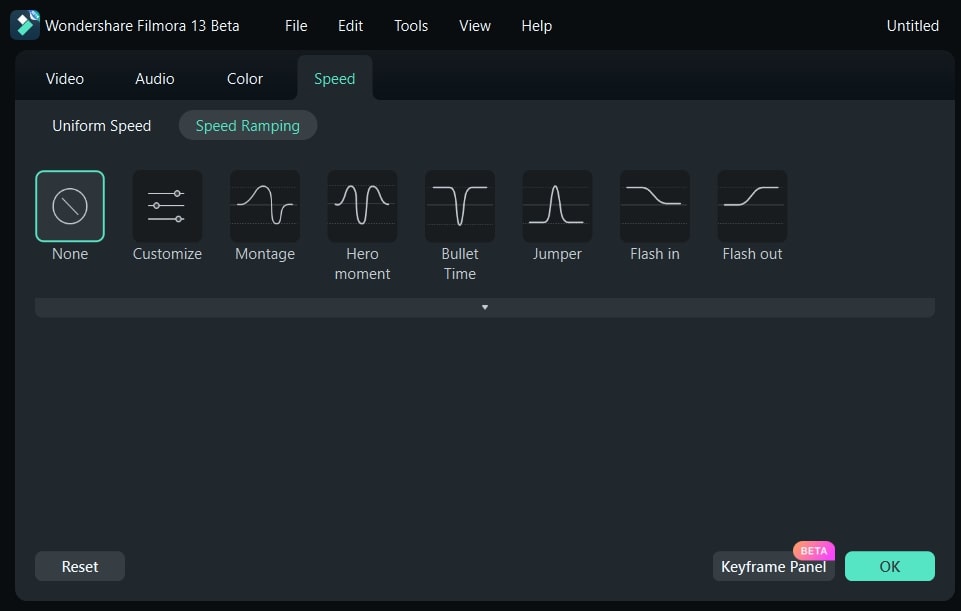Open the File menu

click(x=296, y=26)
